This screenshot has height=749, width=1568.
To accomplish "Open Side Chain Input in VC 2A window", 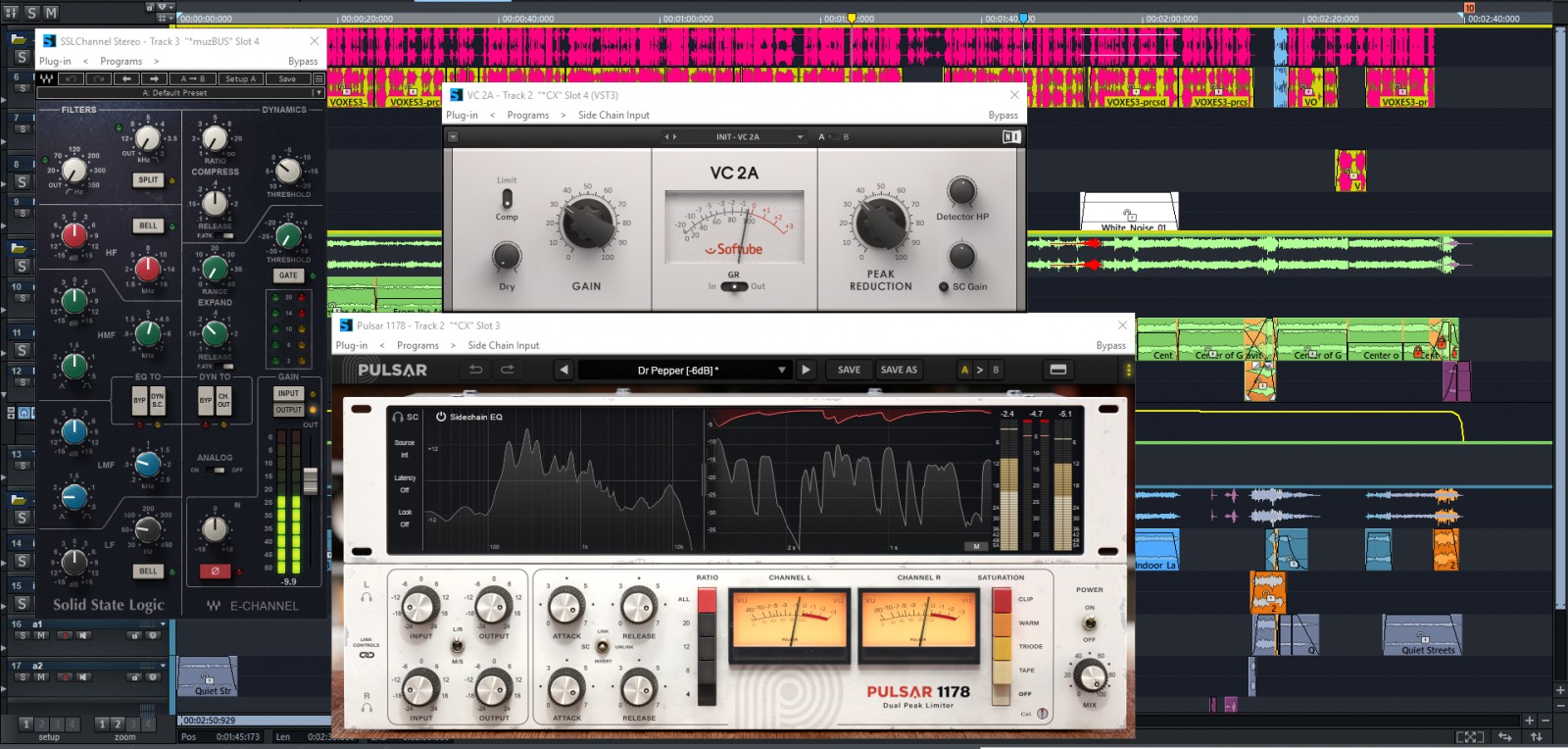I will pyautogui.click(x=613, y=115).
